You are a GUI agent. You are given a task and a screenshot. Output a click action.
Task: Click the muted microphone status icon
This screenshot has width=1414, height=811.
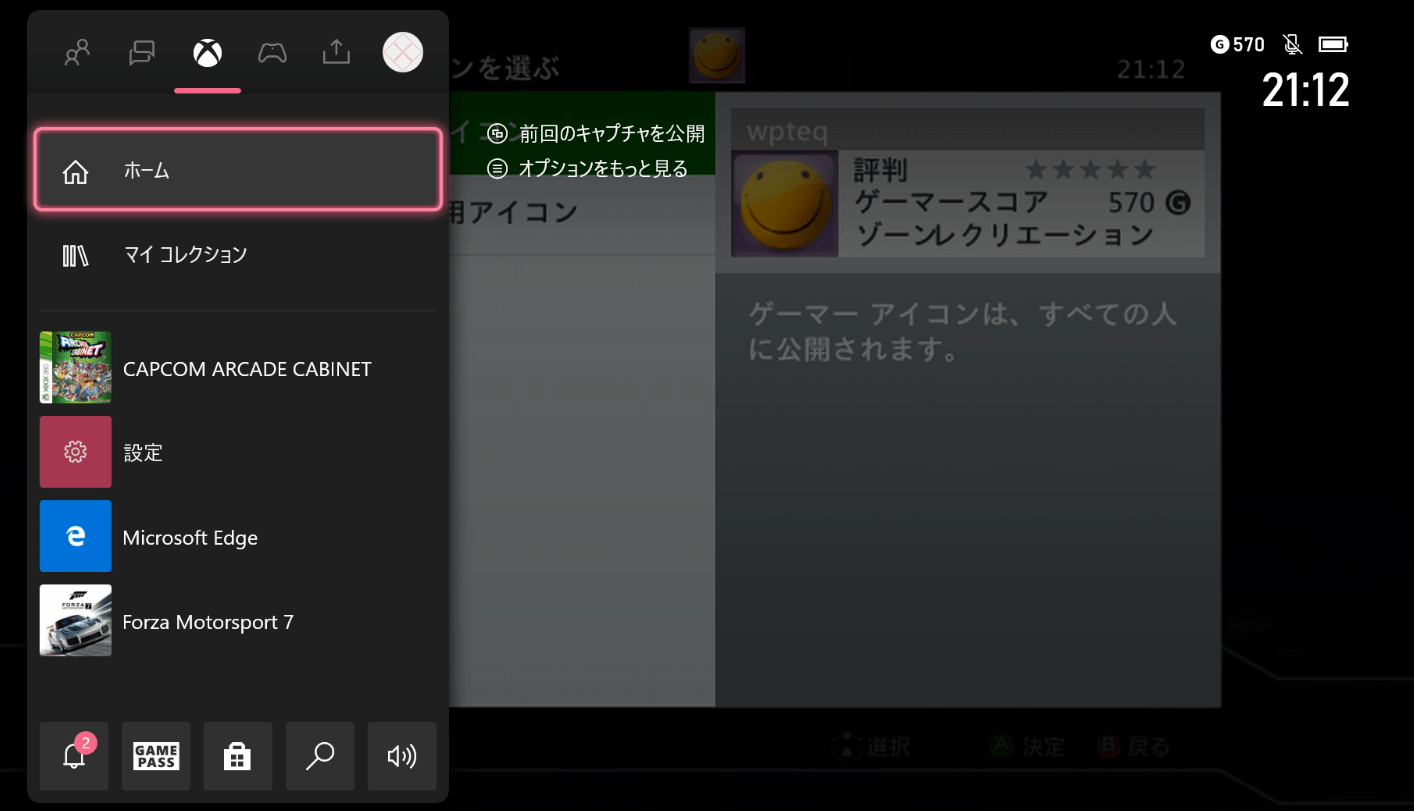(1292, 44)
